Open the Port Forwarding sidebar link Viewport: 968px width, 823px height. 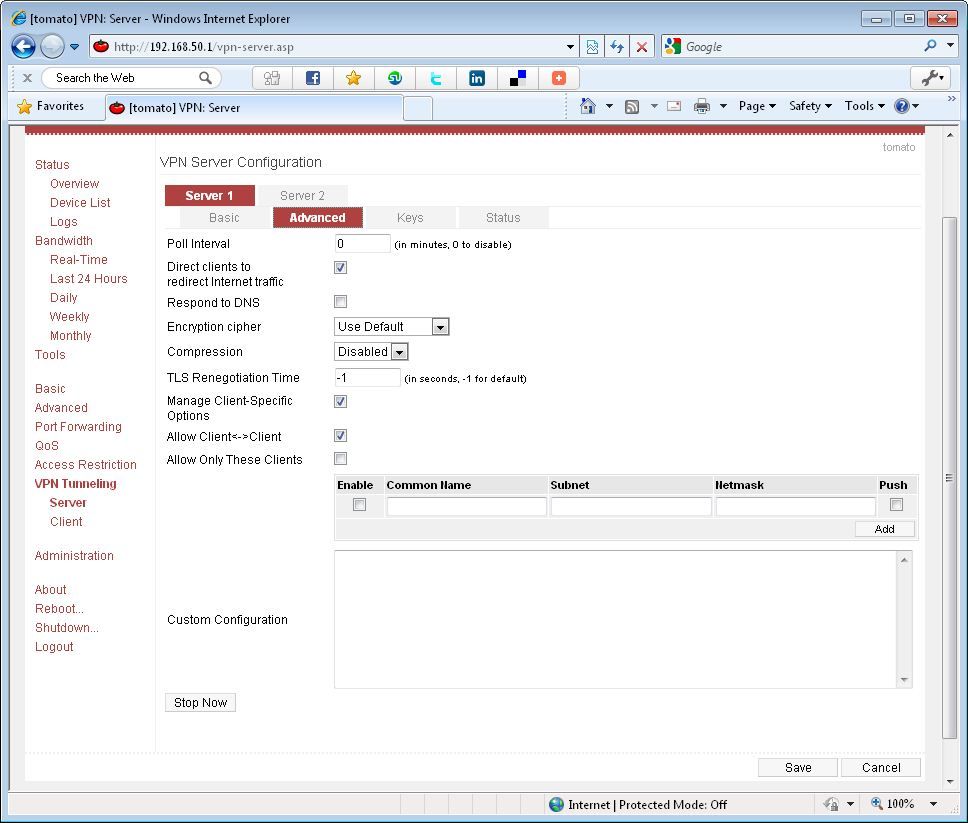(x=78, y=427)
